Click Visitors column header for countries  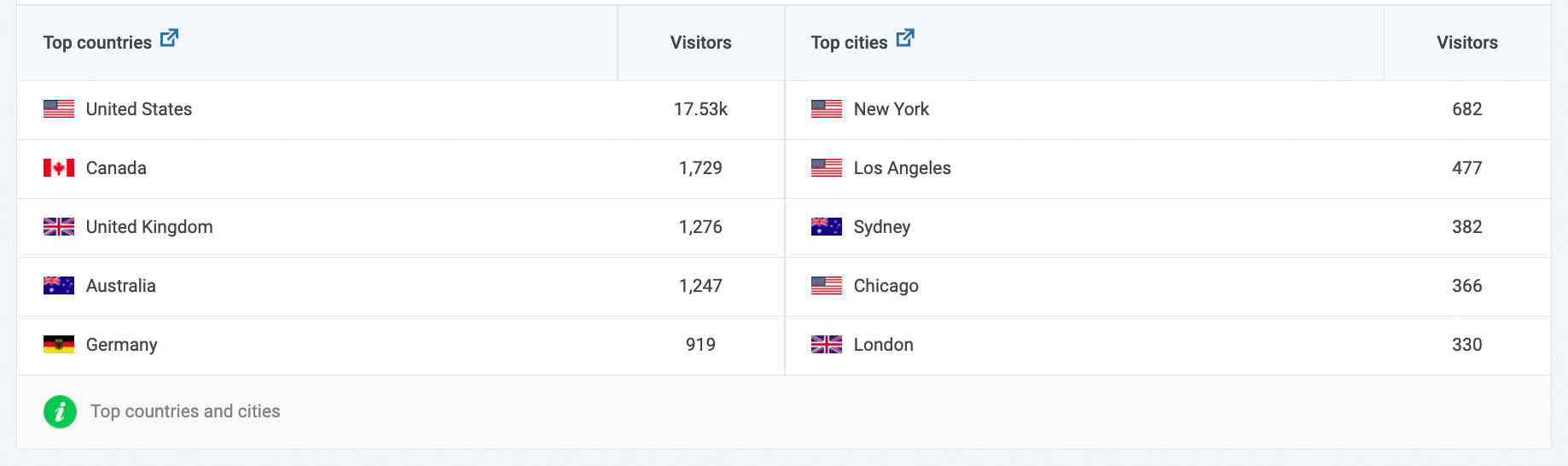pos(700,43)
